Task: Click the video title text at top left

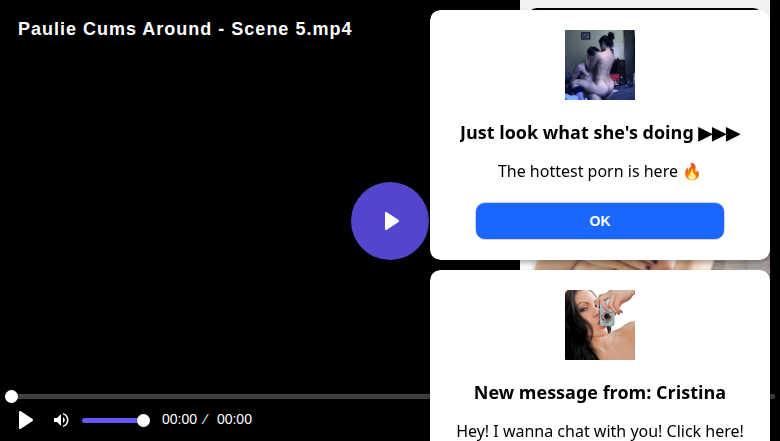Action: (x=185, y=29)
